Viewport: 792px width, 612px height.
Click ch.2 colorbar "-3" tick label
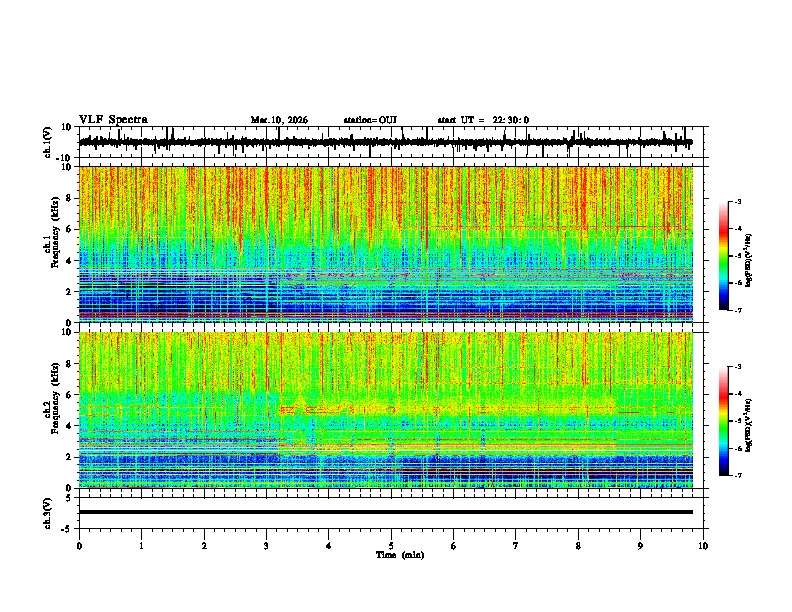point(737,367)
